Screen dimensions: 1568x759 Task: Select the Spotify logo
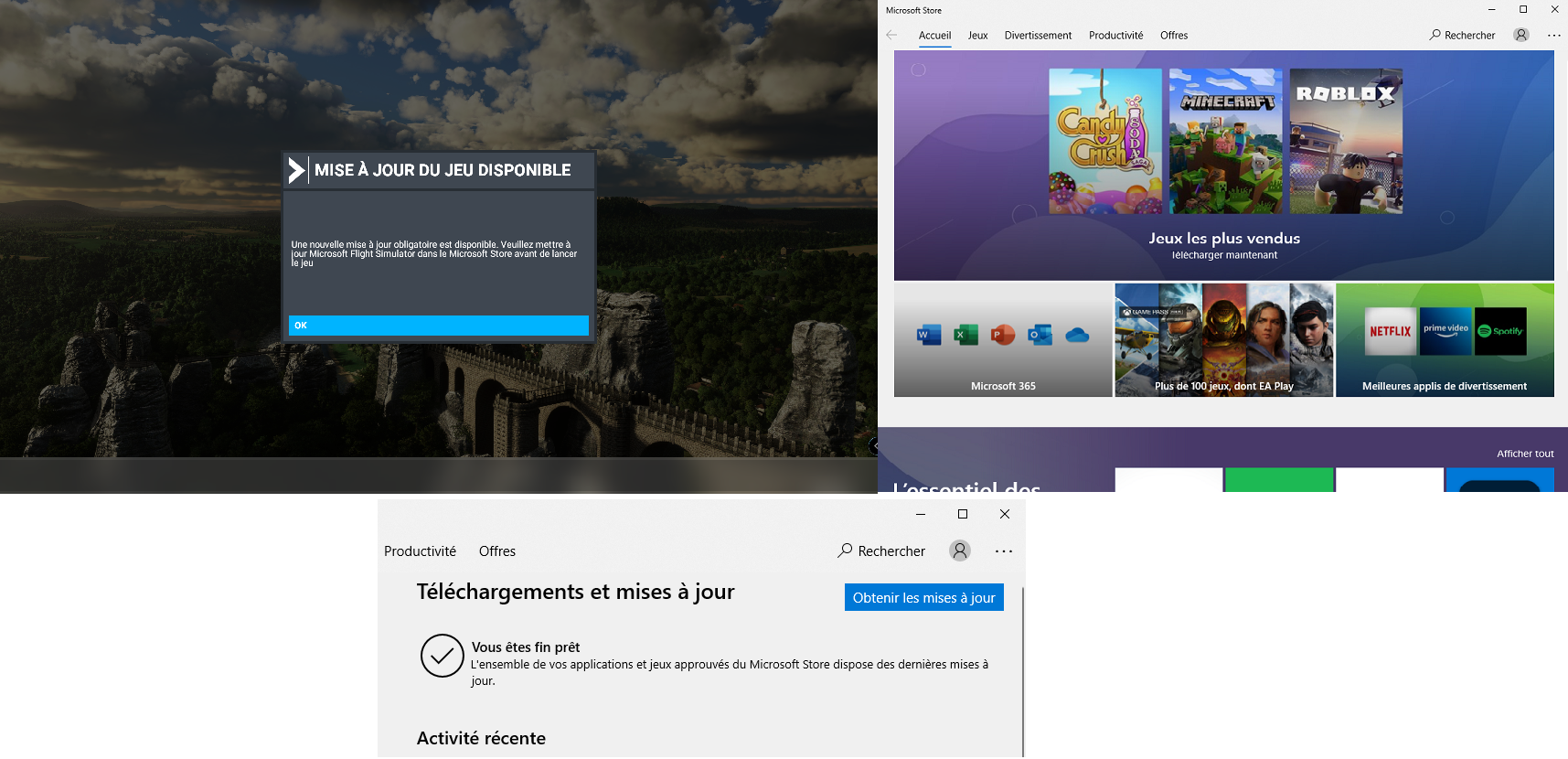[x=1500, y=331]
